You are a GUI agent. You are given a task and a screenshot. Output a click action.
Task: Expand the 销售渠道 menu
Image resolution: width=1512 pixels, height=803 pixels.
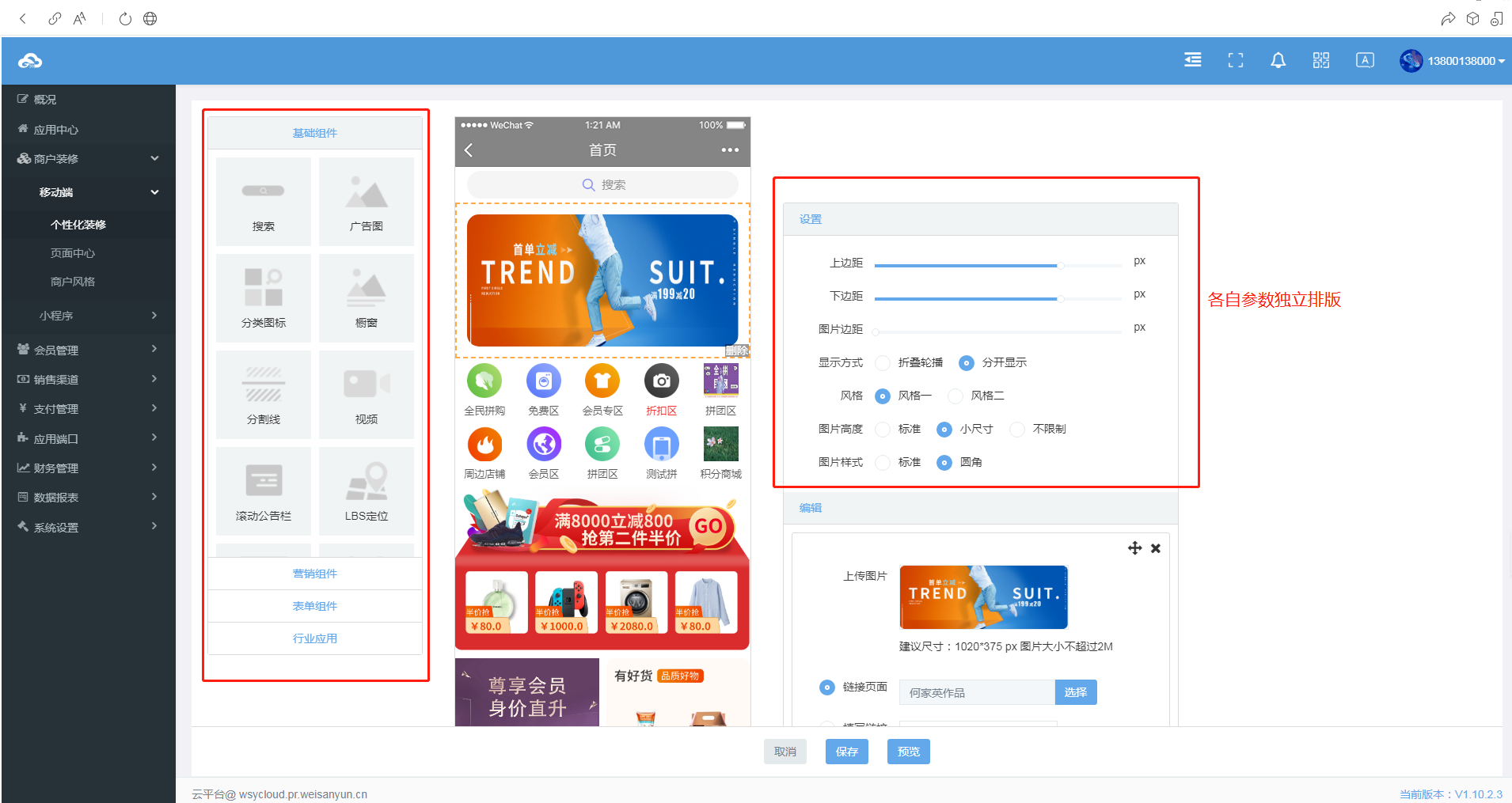coord(88,379)
